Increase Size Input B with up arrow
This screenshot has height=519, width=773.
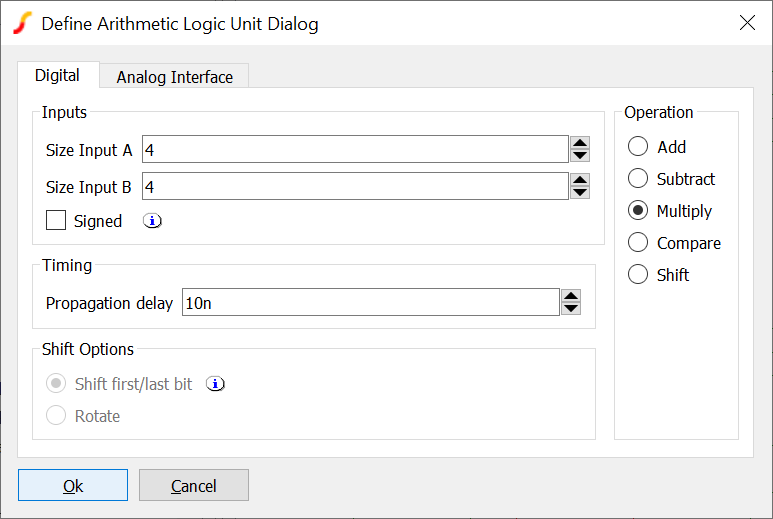pos(580,180)
